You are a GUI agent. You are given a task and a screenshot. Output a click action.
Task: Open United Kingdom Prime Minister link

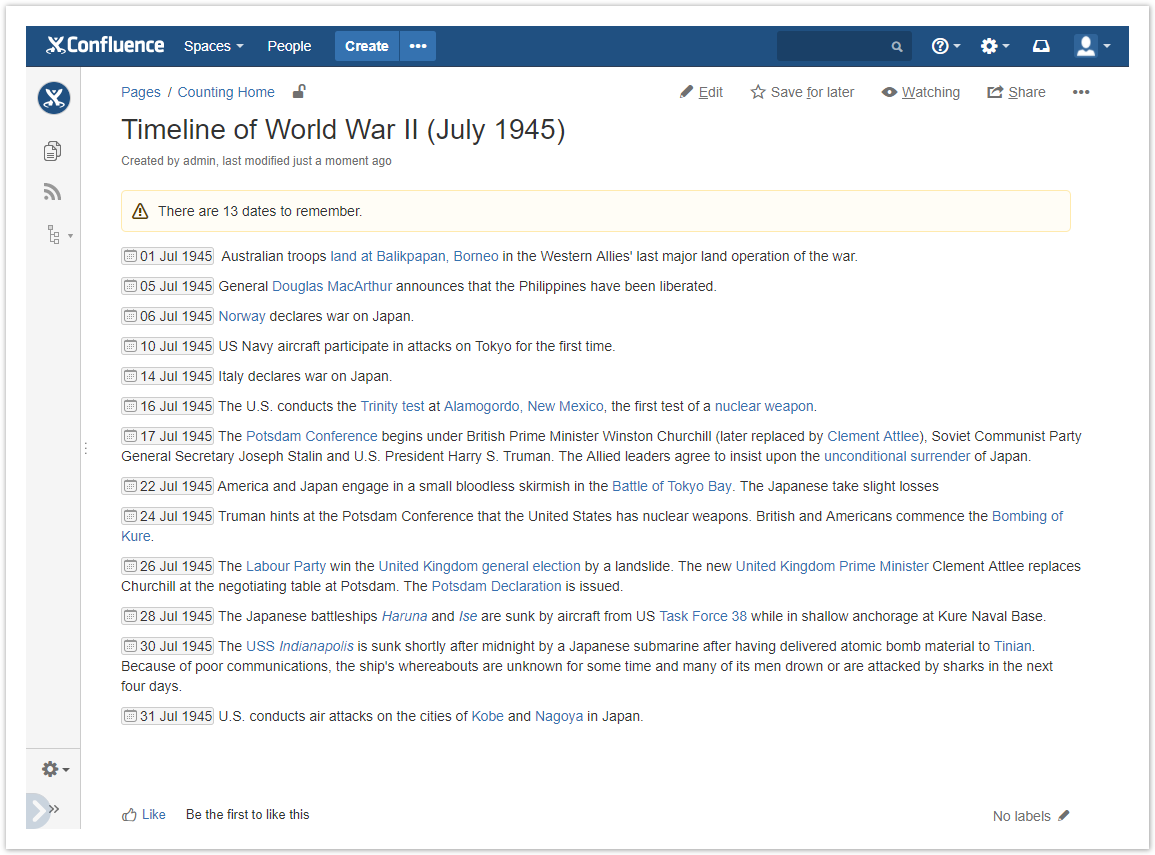coord(832,566)
